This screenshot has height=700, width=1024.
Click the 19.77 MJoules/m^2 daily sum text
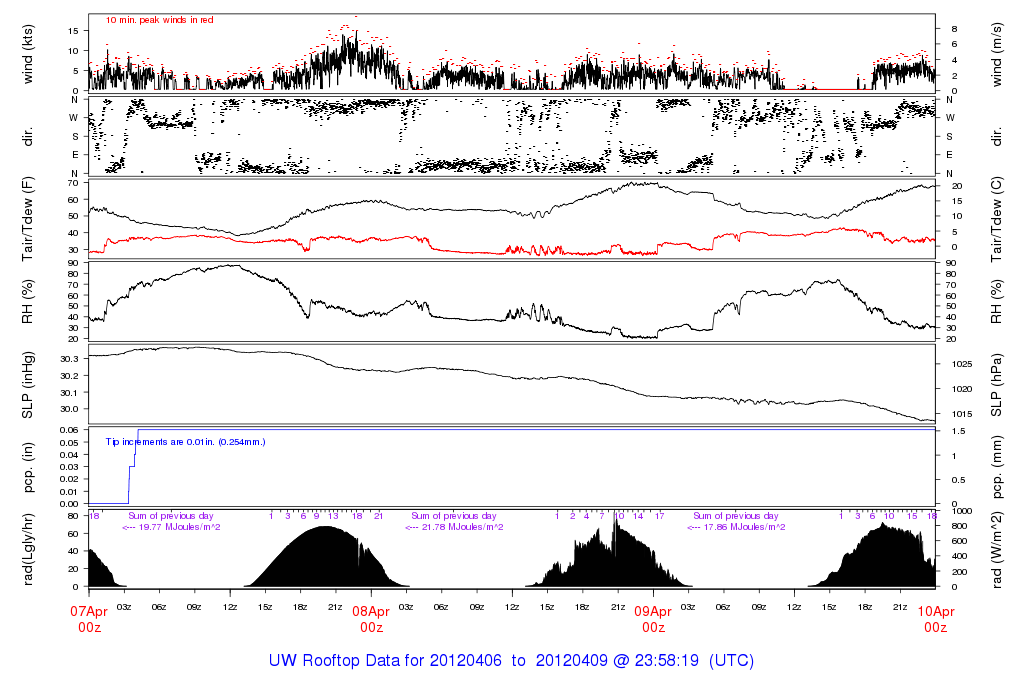click(x=170, y=527)
